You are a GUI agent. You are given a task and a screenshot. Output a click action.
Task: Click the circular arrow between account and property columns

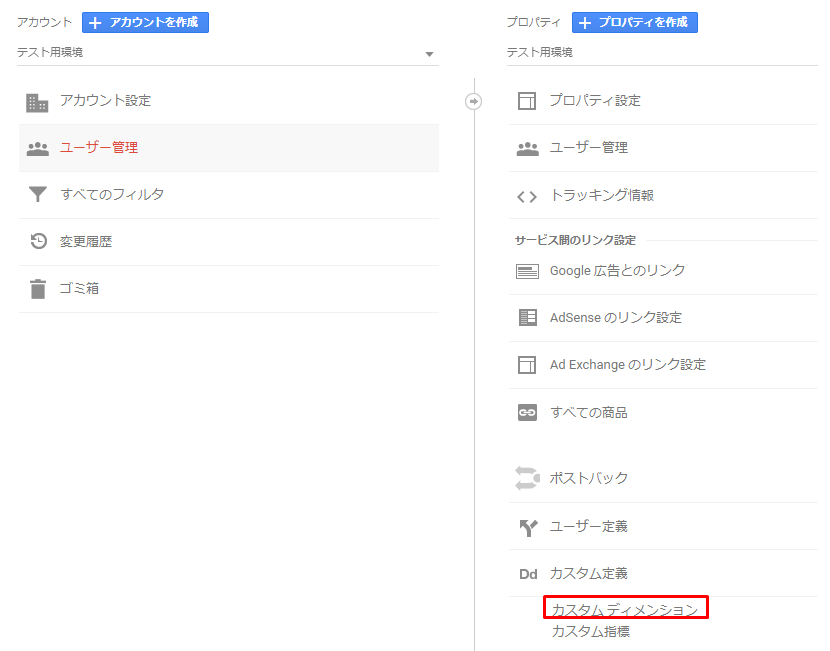tap(473, 101)
